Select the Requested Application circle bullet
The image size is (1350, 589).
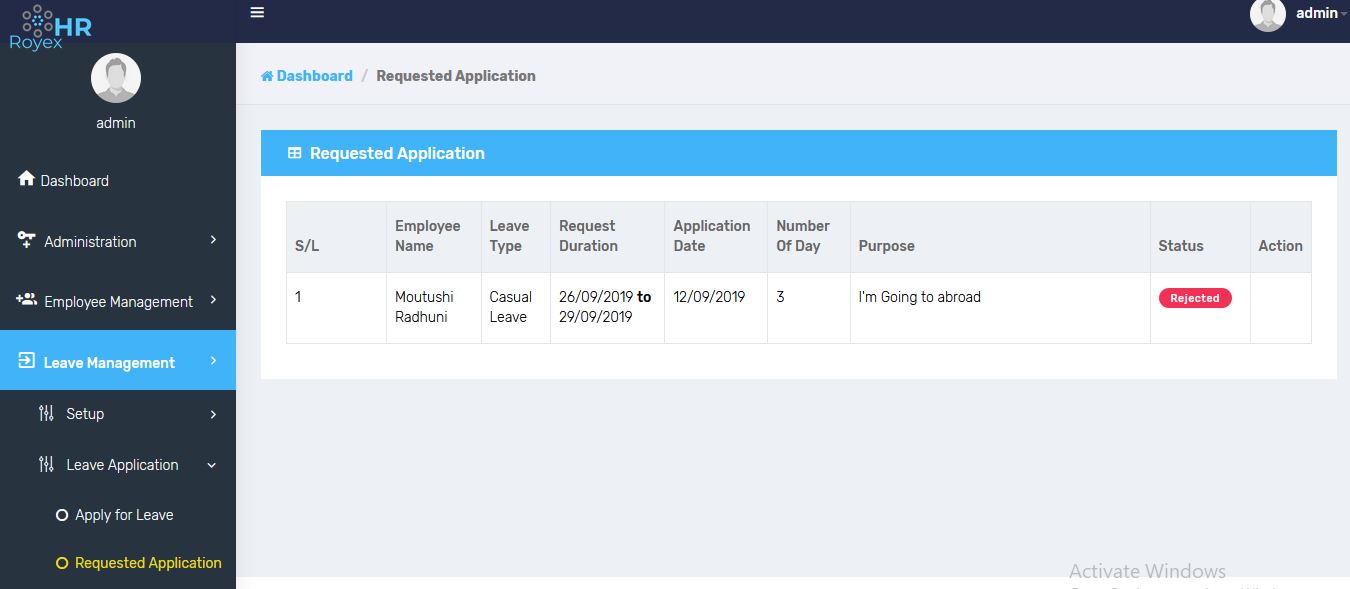click(62, 563)
